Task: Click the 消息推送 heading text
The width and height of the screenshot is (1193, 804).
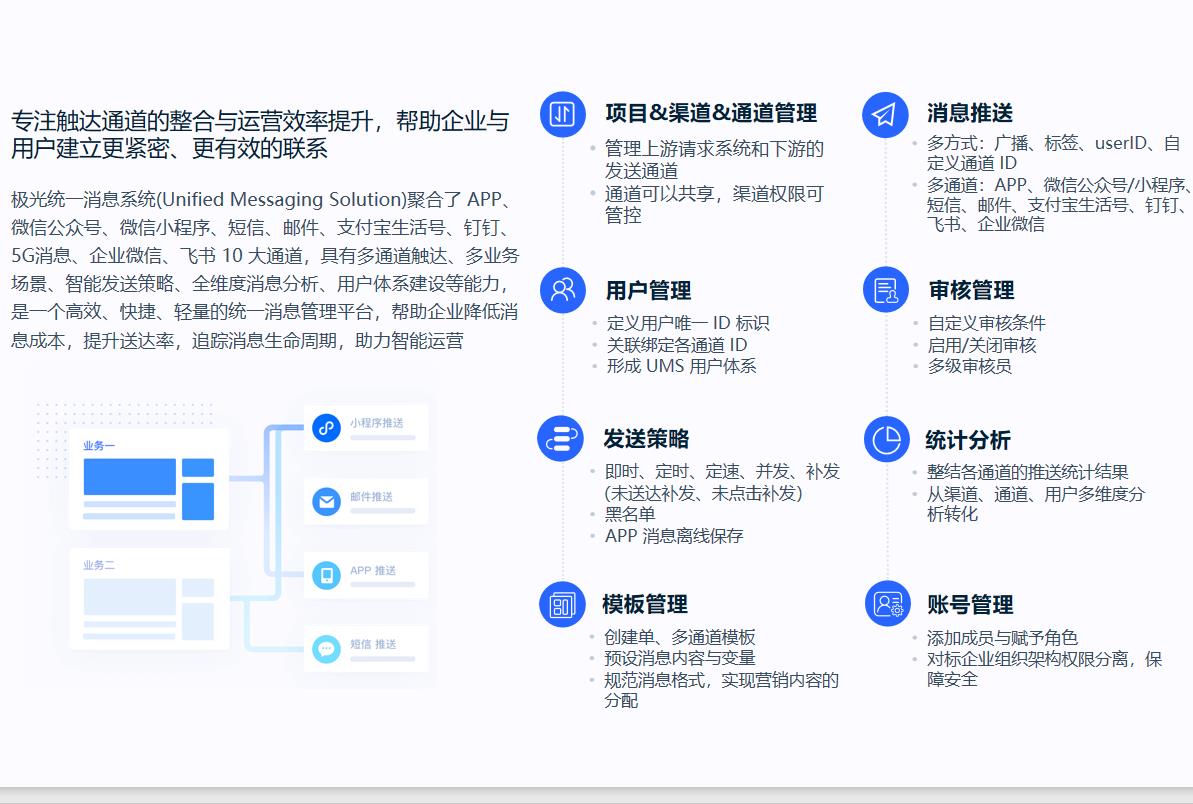Action: 969,113
